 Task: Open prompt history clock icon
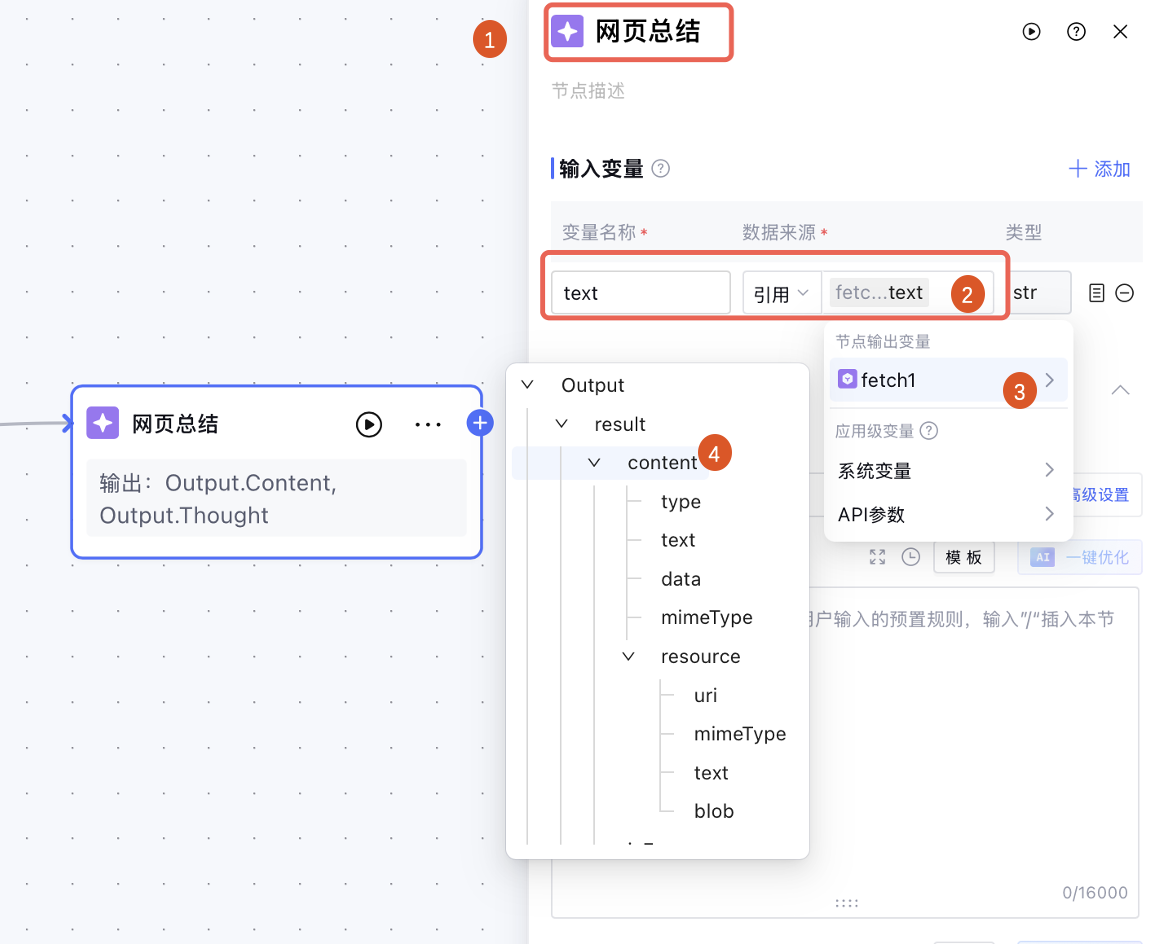911,557
